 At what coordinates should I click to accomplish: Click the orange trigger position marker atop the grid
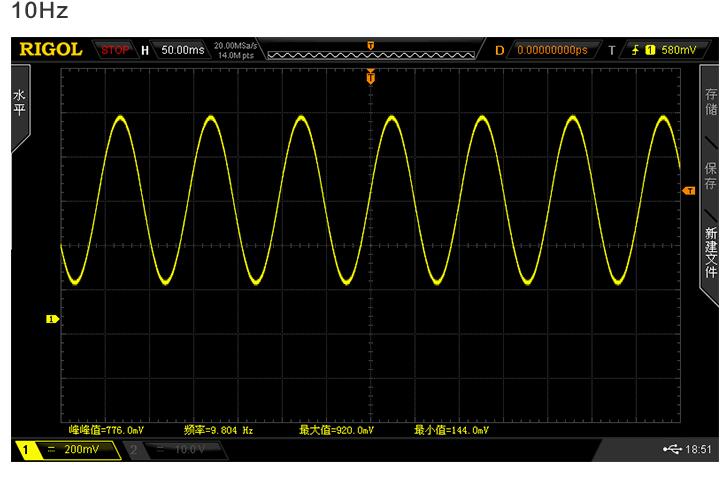[x=371, y=76]
